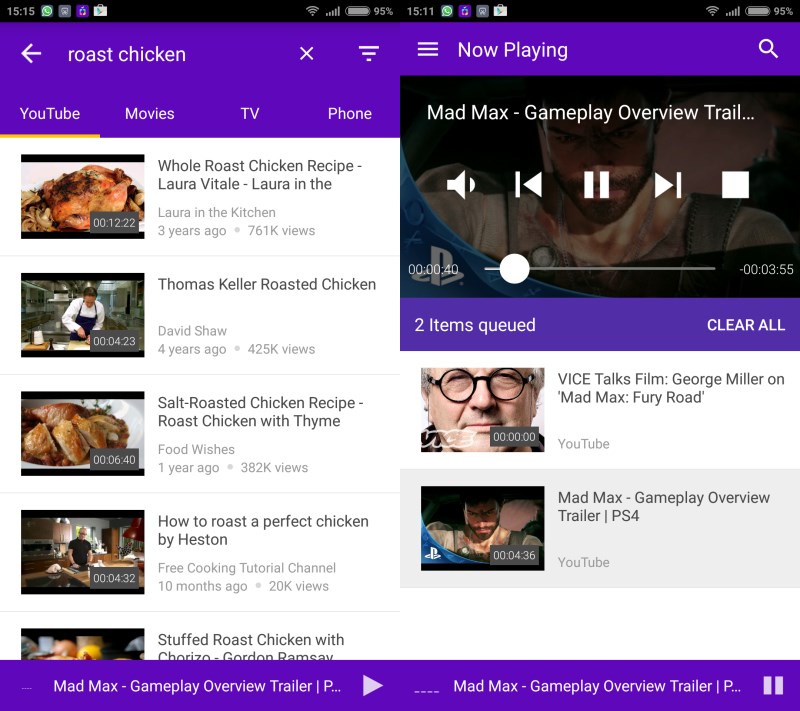Screen dimensions: 800x711
Task: Mute audio with the volume icon
Action: [462, 184]
